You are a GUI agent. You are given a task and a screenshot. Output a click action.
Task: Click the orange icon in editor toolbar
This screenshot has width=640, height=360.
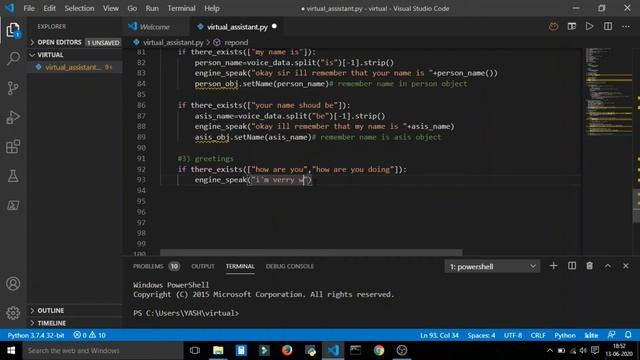[x=553, y=27]
